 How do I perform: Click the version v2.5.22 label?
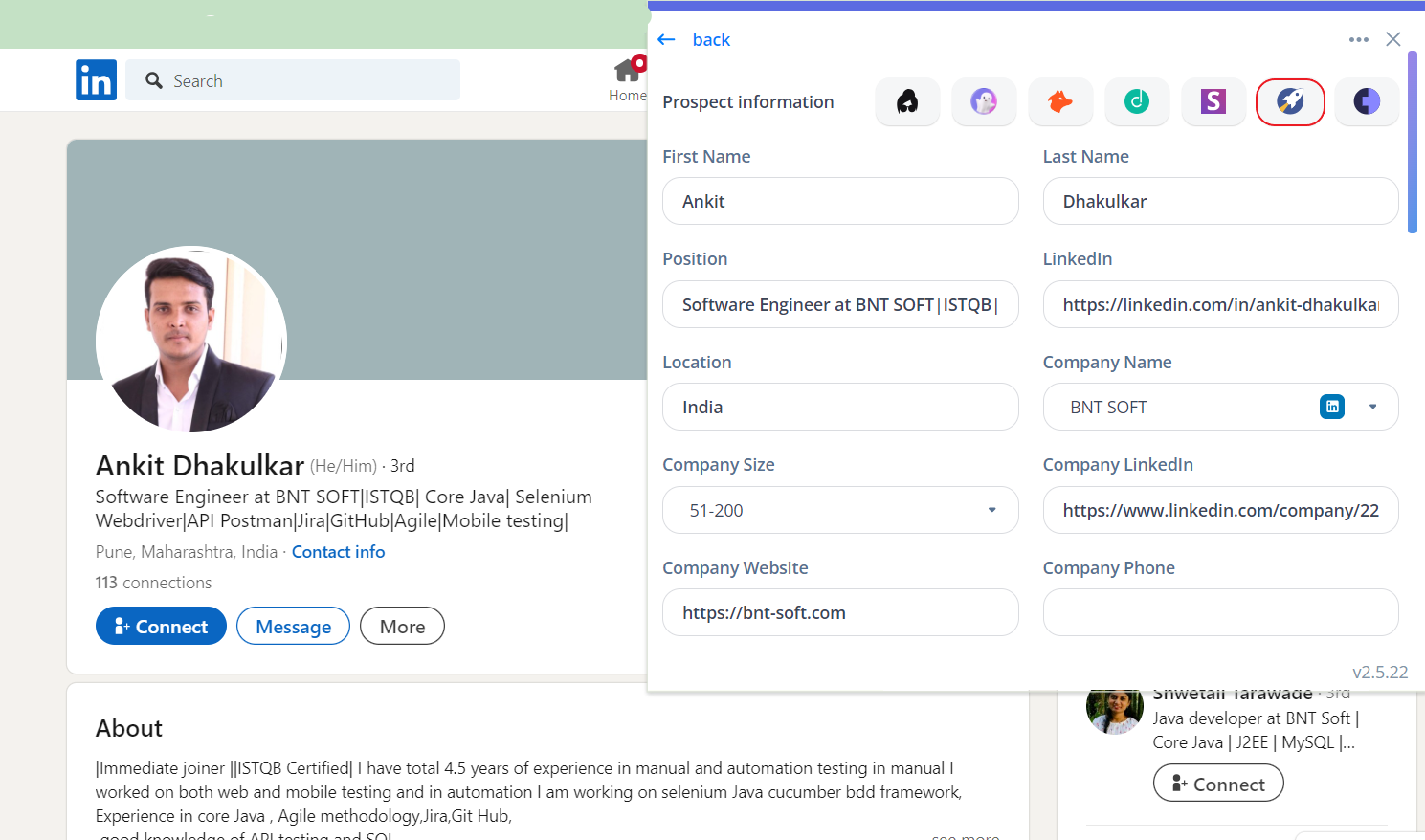(x=1380, y=672)
